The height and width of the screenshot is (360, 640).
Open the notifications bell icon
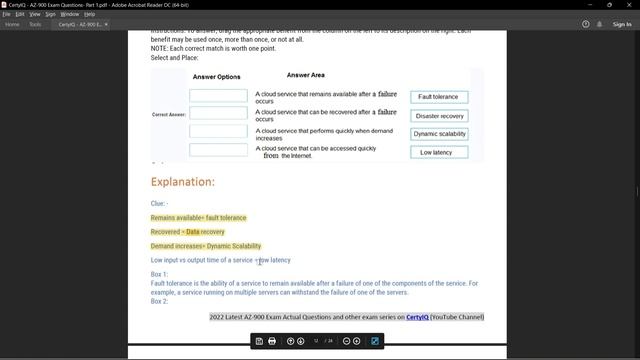(x=599, y=24)
